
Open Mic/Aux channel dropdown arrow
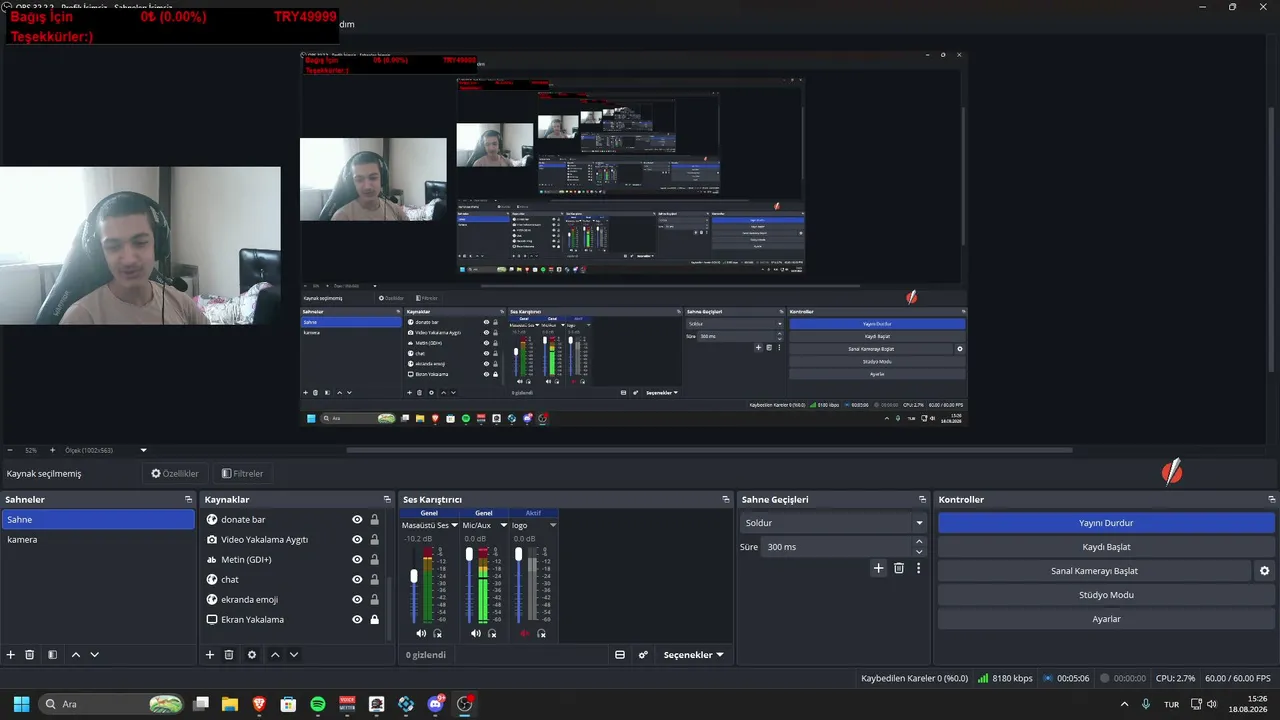[x=503, y=525]
